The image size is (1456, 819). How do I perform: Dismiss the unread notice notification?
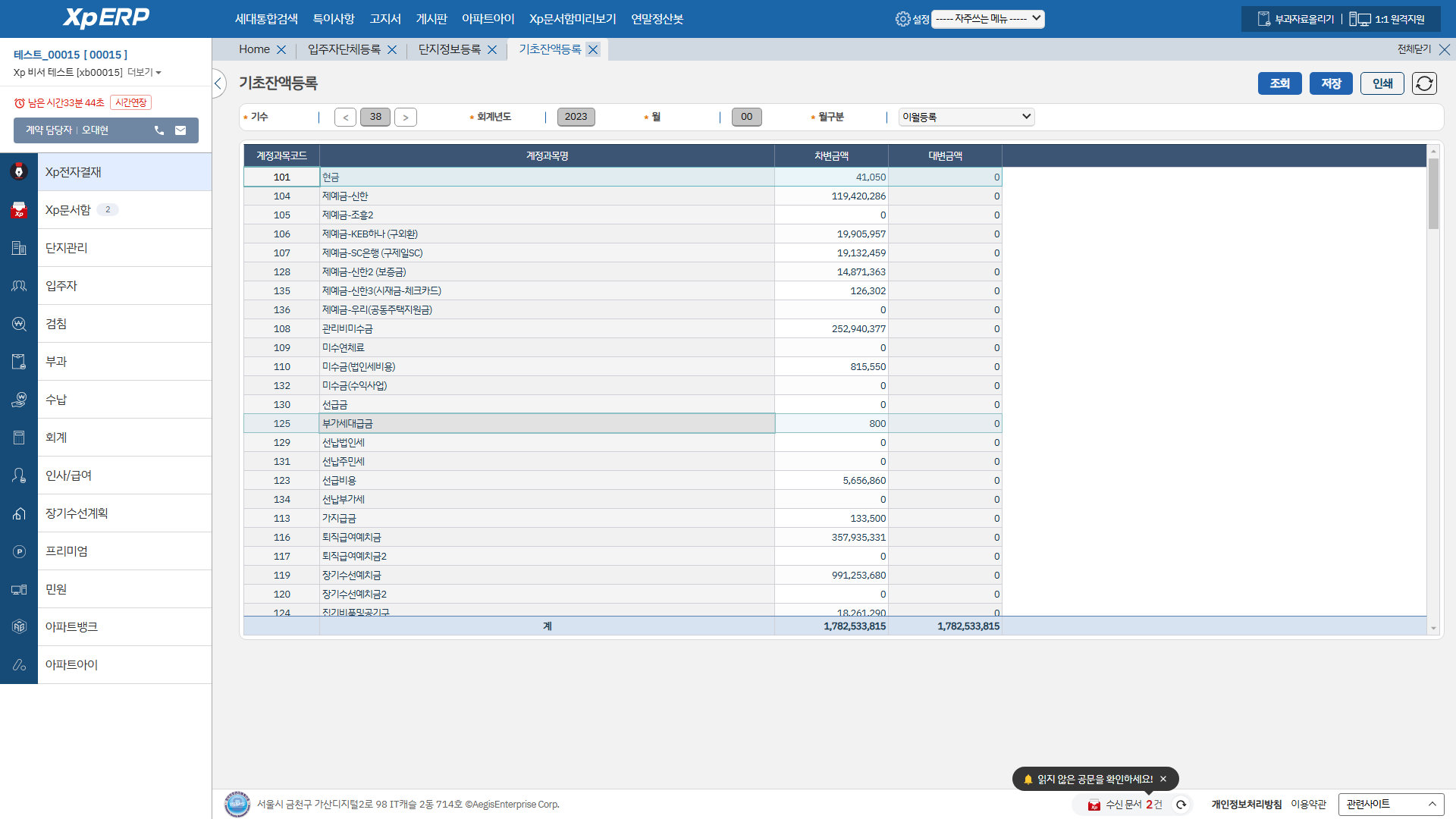point(1163,779)
